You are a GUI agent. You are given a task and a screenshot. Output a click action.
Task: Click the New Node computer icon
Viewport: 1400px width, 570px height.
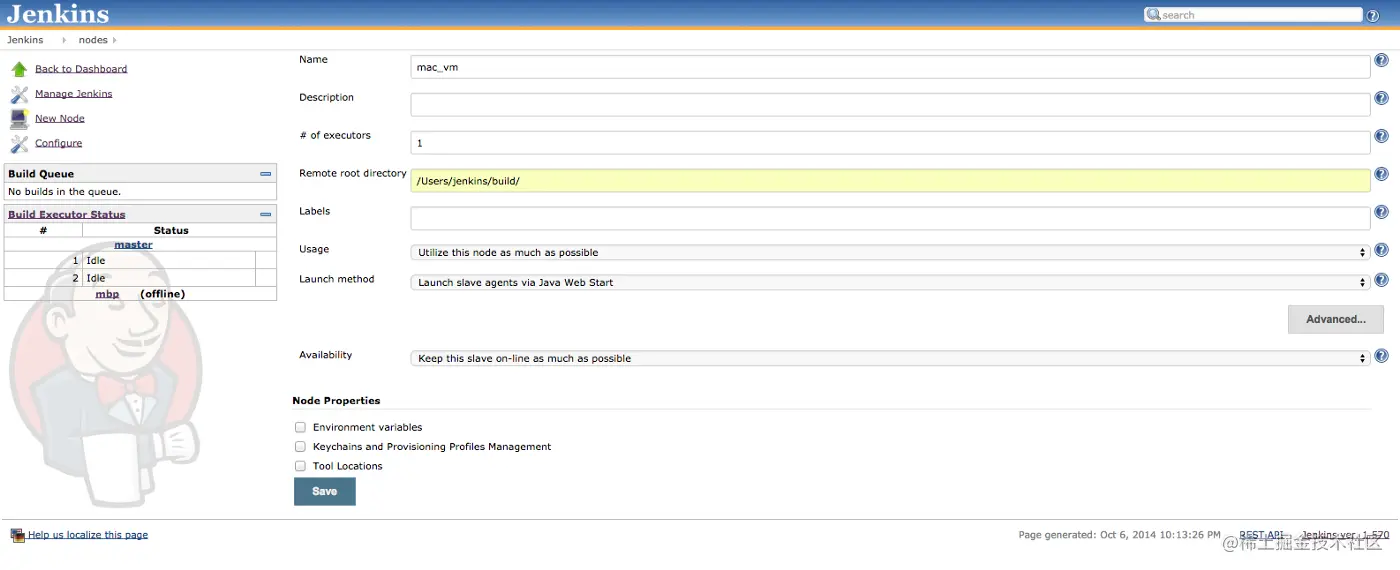tap(19, 119)
